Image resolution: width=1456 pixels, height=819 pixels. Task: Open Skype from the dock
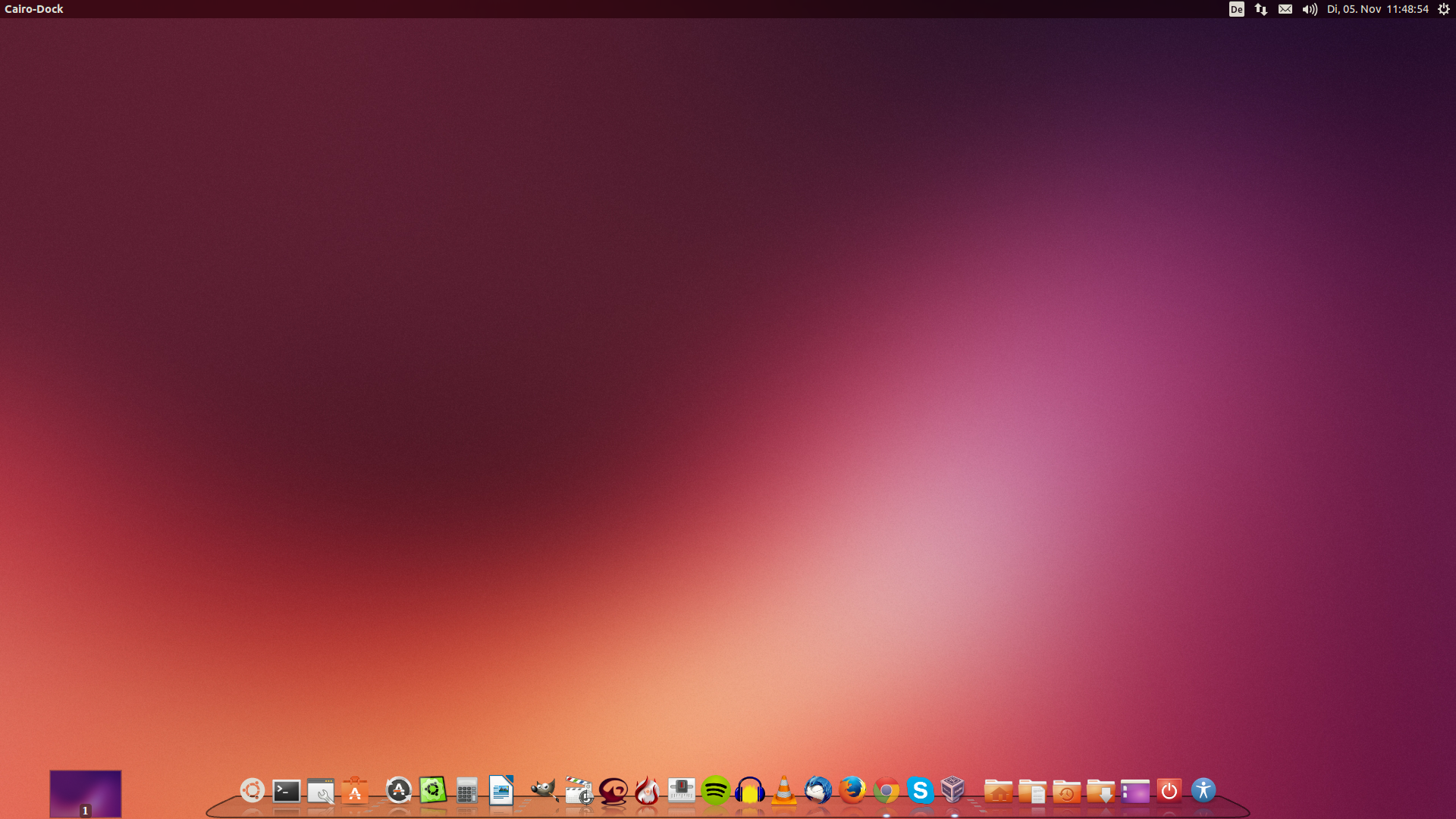920,791
